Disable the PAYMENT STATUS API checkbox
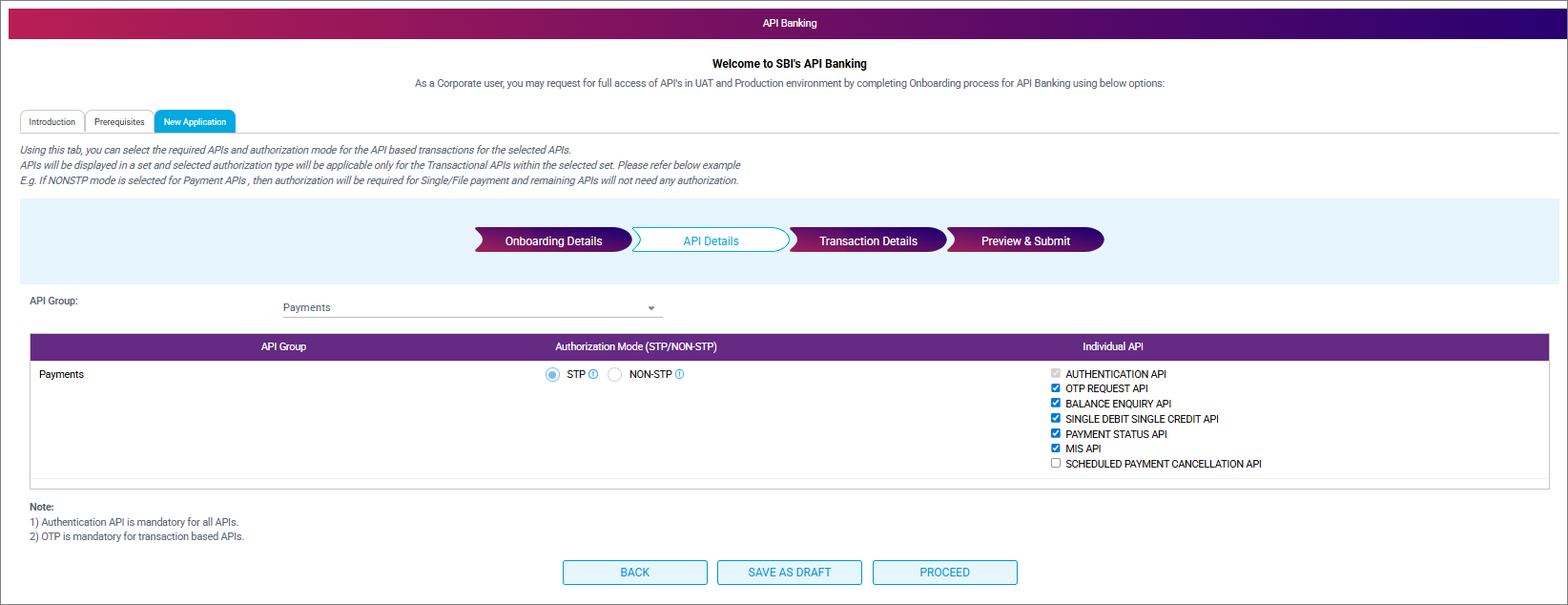This screenshot has height=605, width=1568. point(1056,433)
